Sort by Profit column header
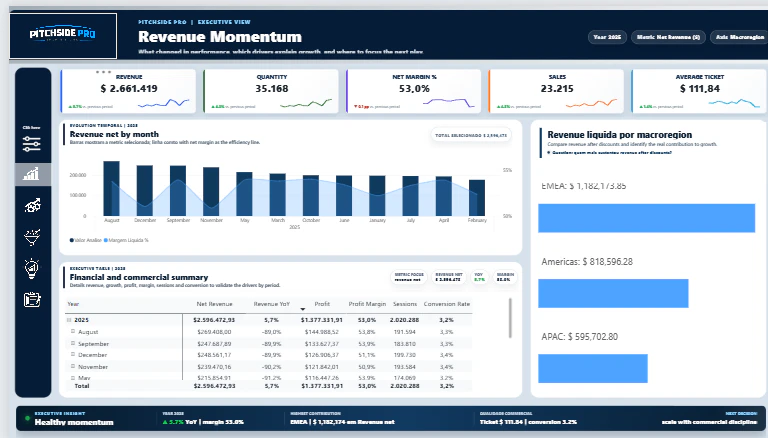 click(322, 304)
